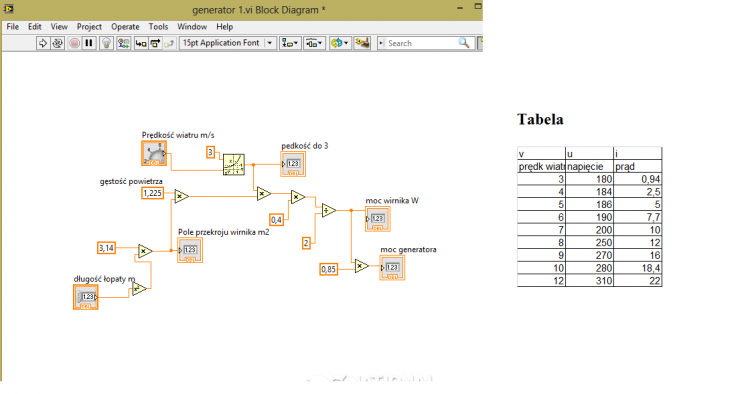
Task: Open the Align Objects dropdown
Action: pos(289,43)
